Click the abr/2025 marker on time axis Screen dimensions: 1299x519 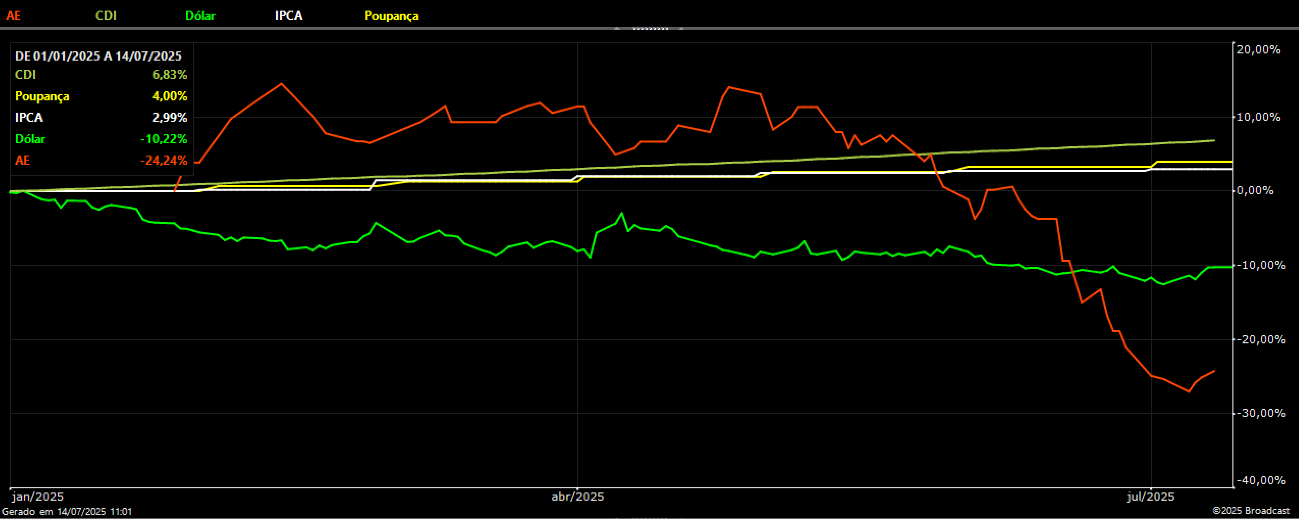click(x=578, y=496)
